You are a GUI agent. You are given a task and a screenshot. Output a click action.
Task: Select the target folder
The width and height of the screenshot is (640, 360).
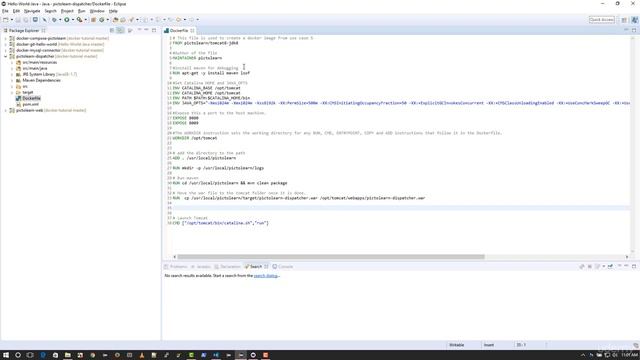[28, 92]
